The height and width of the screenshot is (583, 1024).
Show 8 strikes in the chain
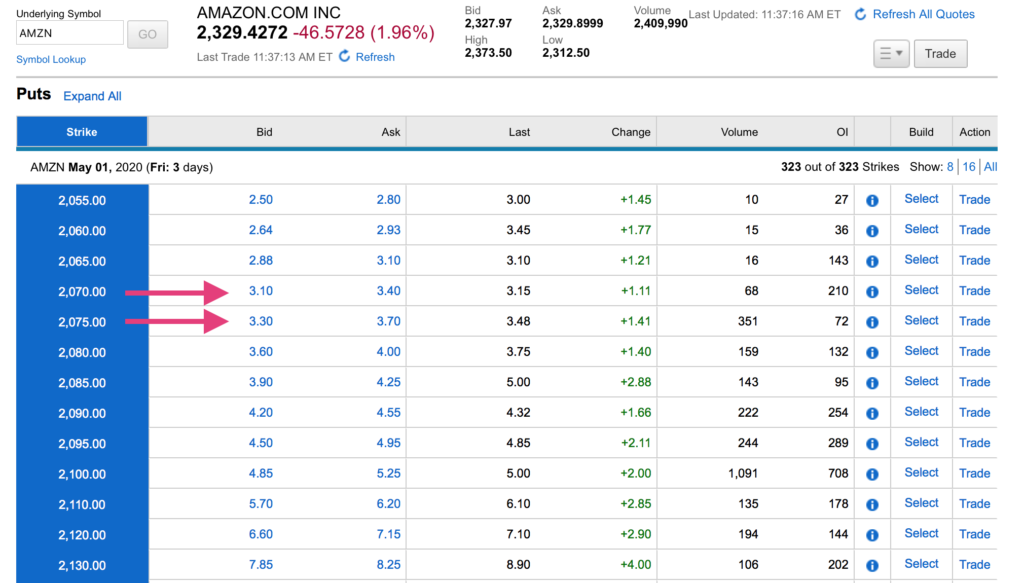click(x=950, y=167)
